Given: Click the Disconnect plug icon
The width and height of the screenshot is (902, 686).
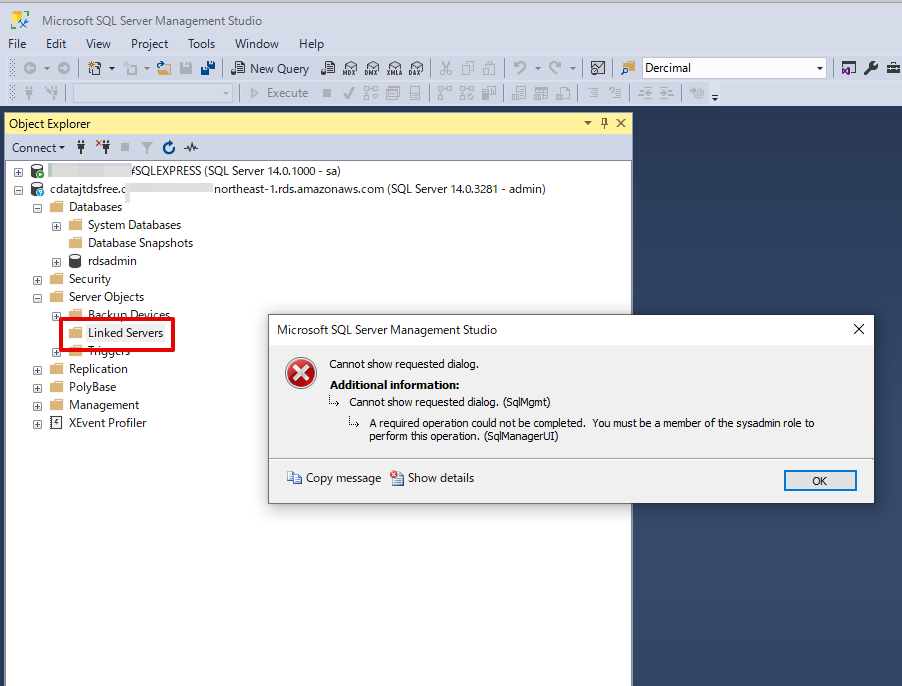Looking at the screenshot, I should (x=104, y=148).
